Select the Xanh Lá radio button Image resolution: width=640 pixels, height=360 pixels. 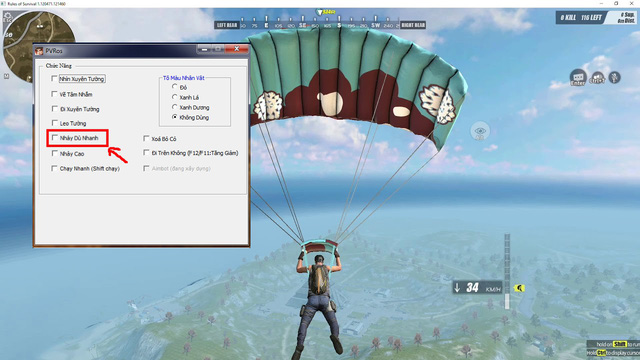click(175, 97)
